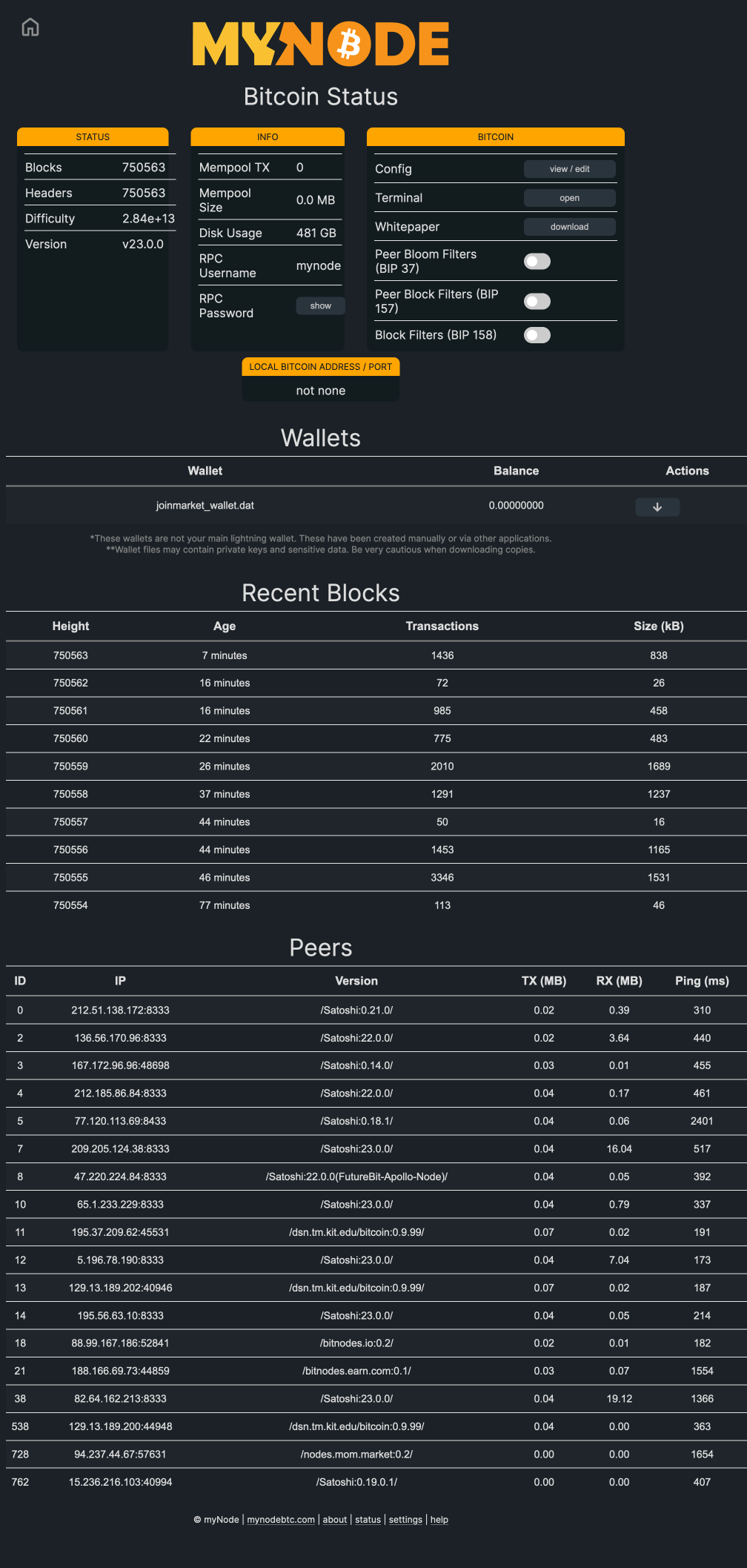Select peer 212.51.138.172:8333 IP address
Screen dimensions: 747x1568
[120, 1010]
